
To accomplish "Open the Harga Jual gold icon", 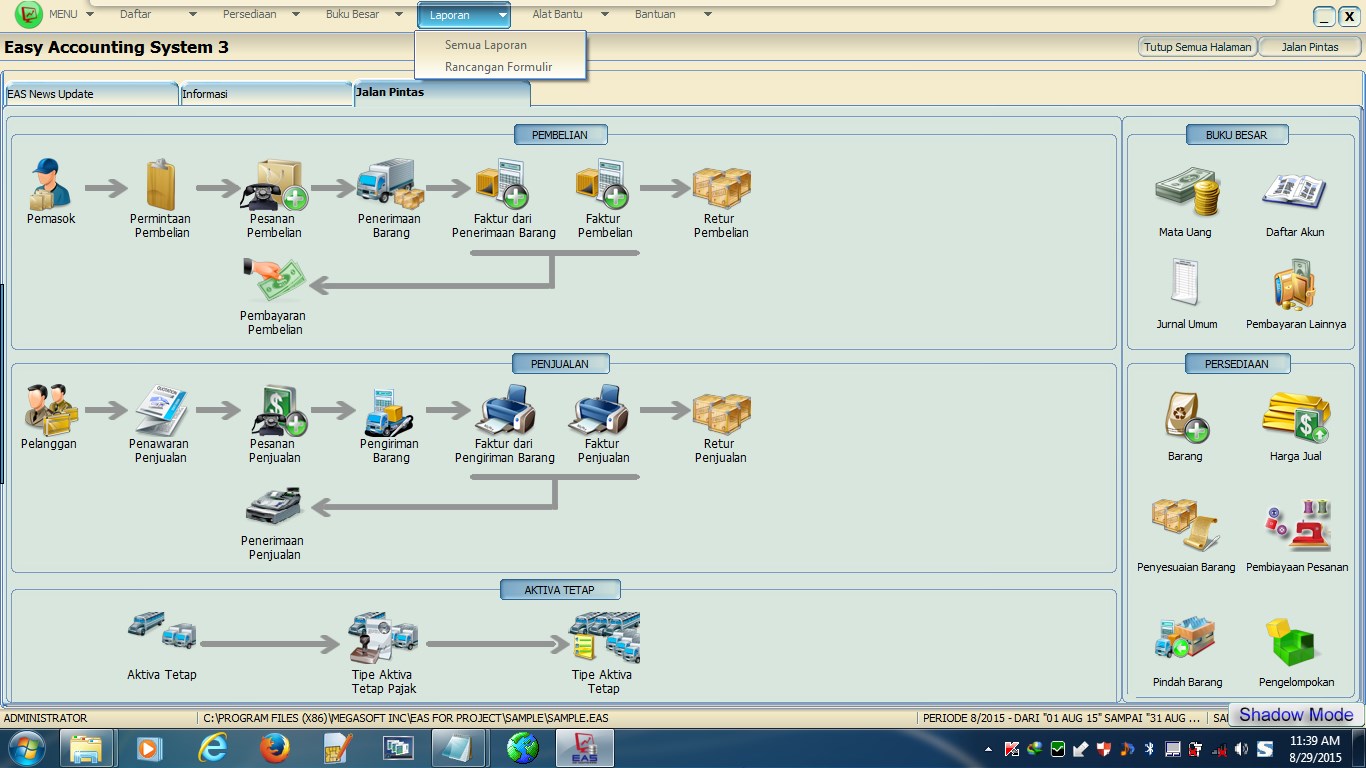I will click(1296, 418).
